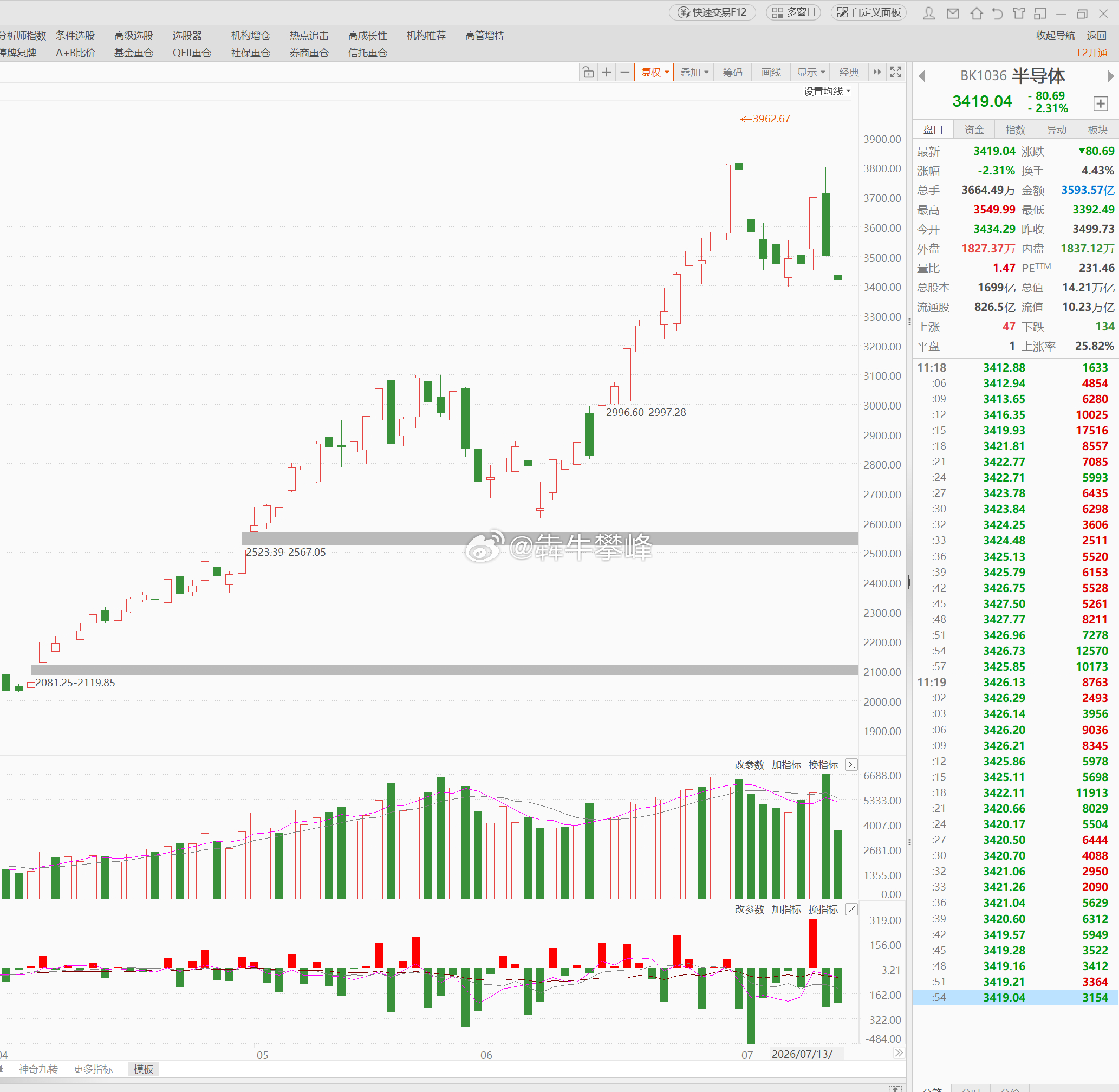The height and width of the screenshot is (1092, 1119).
Task: Click the window layout icon in the title bar
Action: (1040, 13)
